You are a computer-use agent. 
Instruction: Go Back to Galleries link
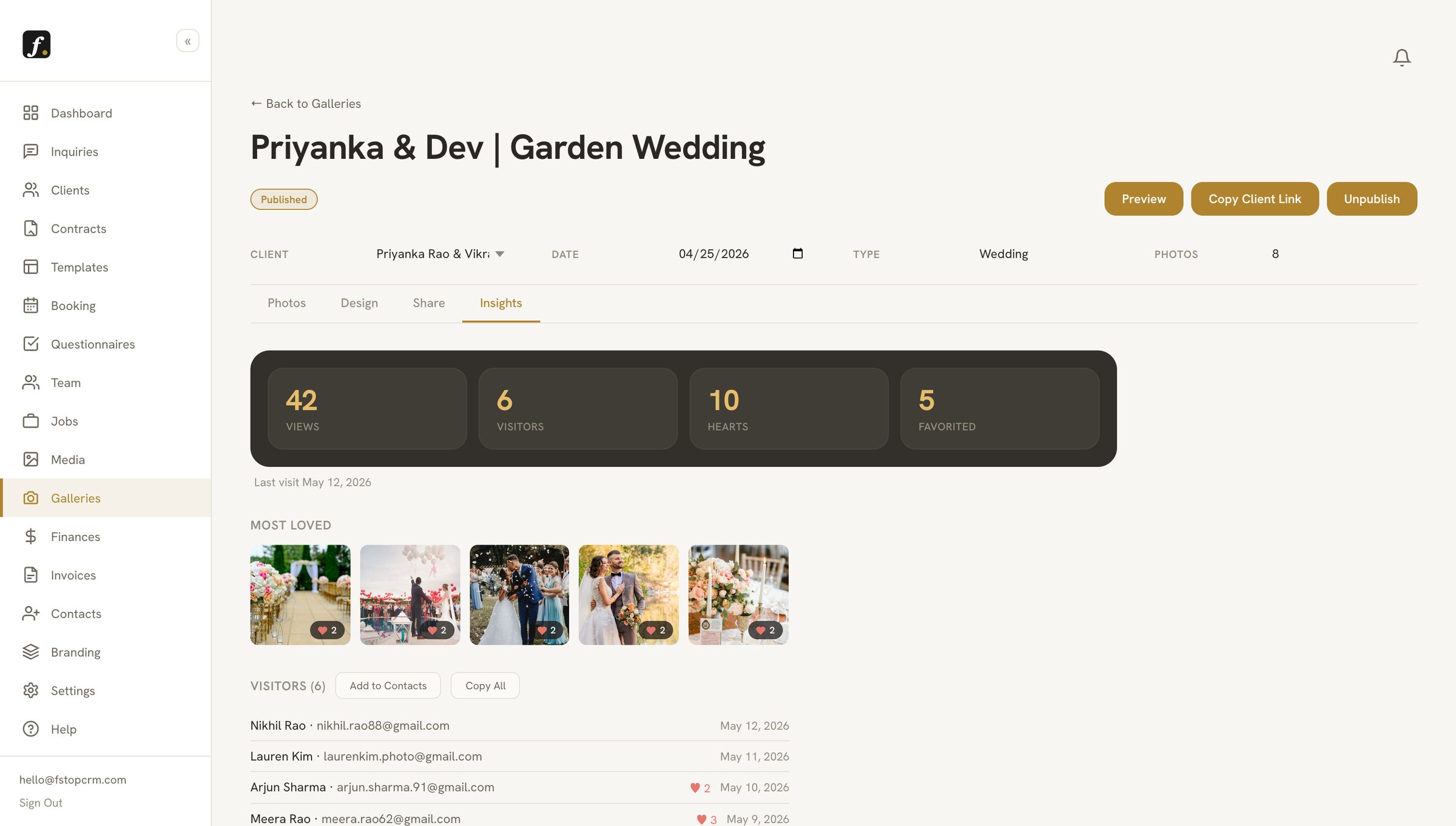306,104
